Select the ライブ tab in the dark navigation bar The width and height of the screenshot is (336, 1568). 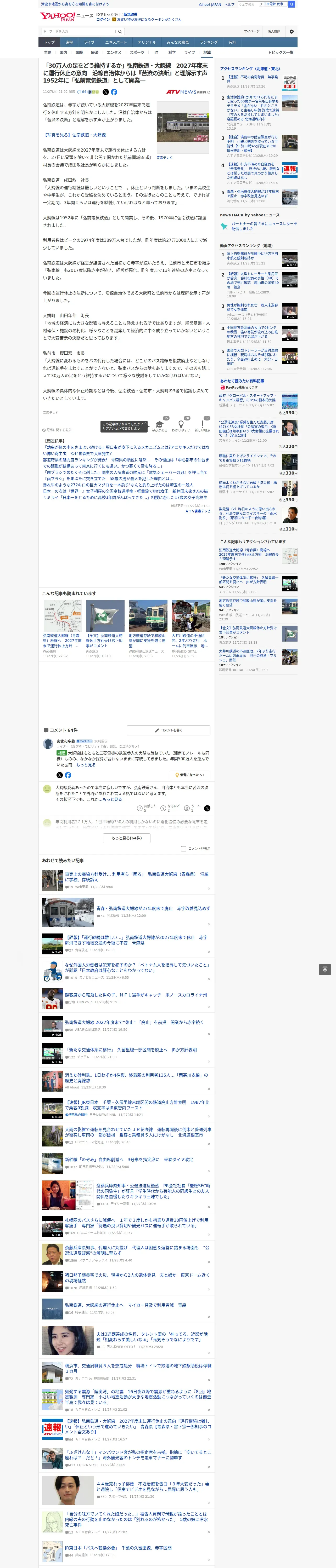(x=89, y=43)
